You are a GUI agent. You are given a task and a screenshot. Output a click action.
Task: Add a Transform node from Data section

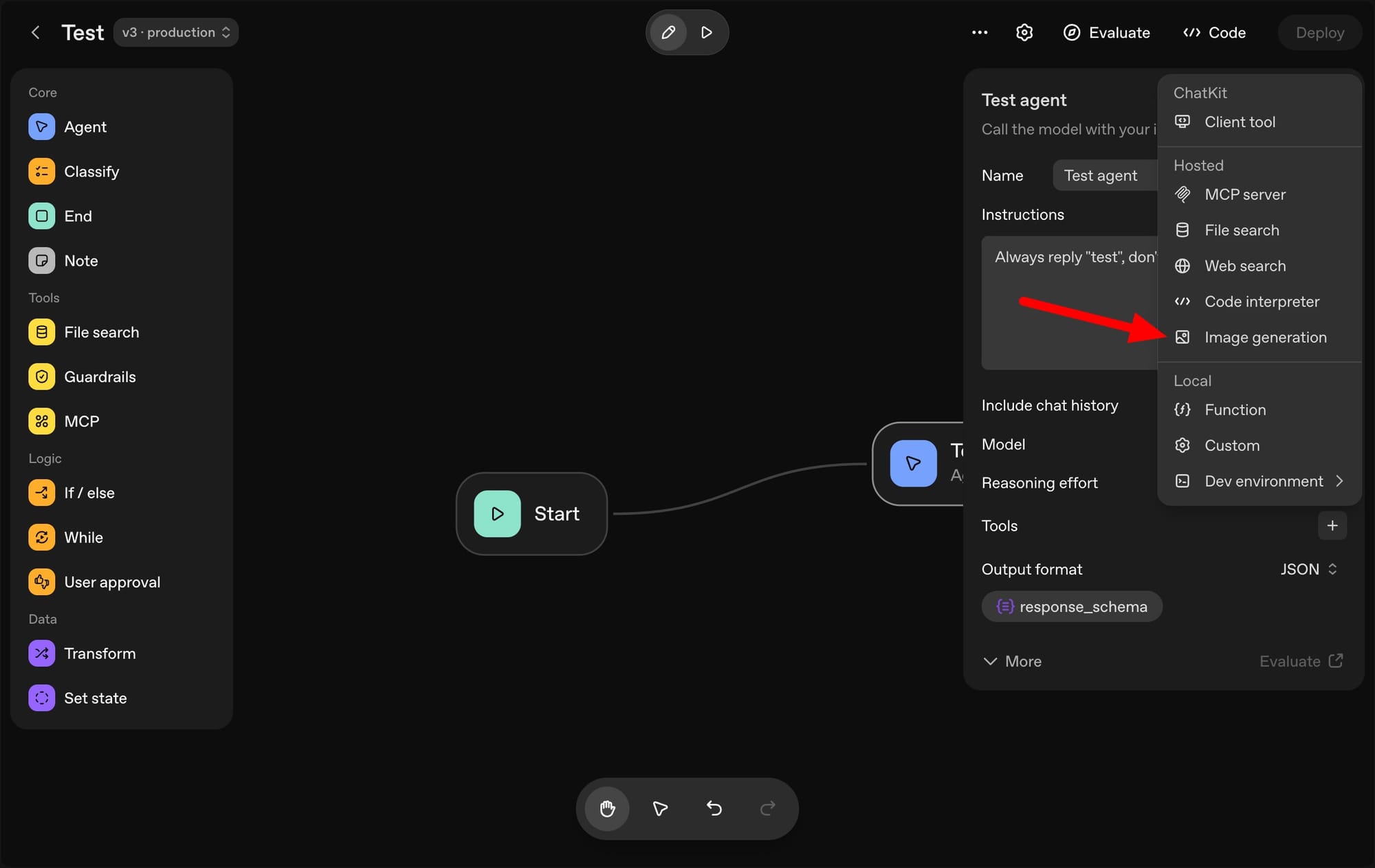pyautogui.click(x=100, y=653)
